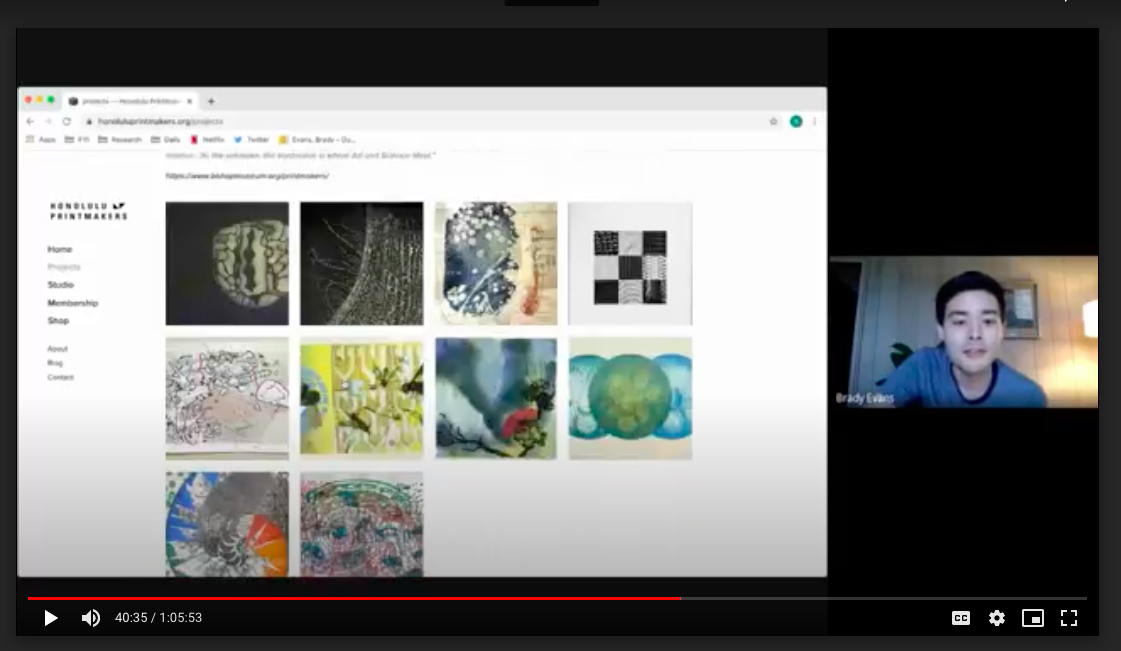1121x651 pixels.
Task: Open the red and teal patterned print
Action: tap(362, 524)
